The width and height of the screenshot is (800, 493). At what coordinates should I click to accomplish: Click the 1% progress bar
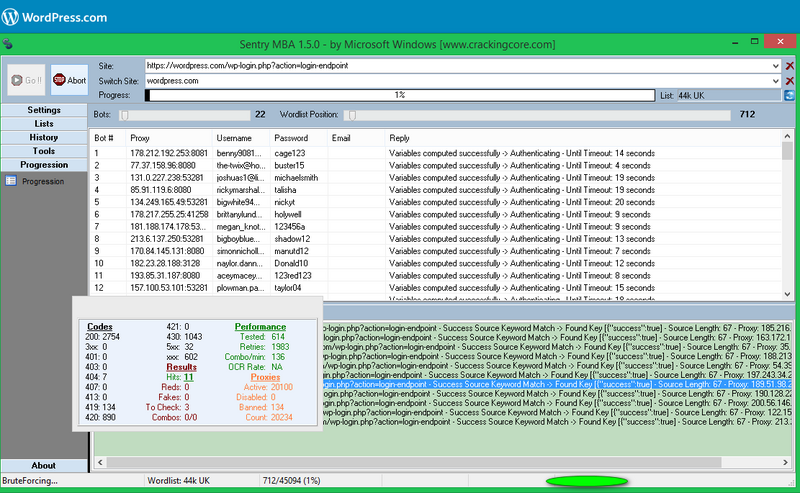click(x=400, y=95)
